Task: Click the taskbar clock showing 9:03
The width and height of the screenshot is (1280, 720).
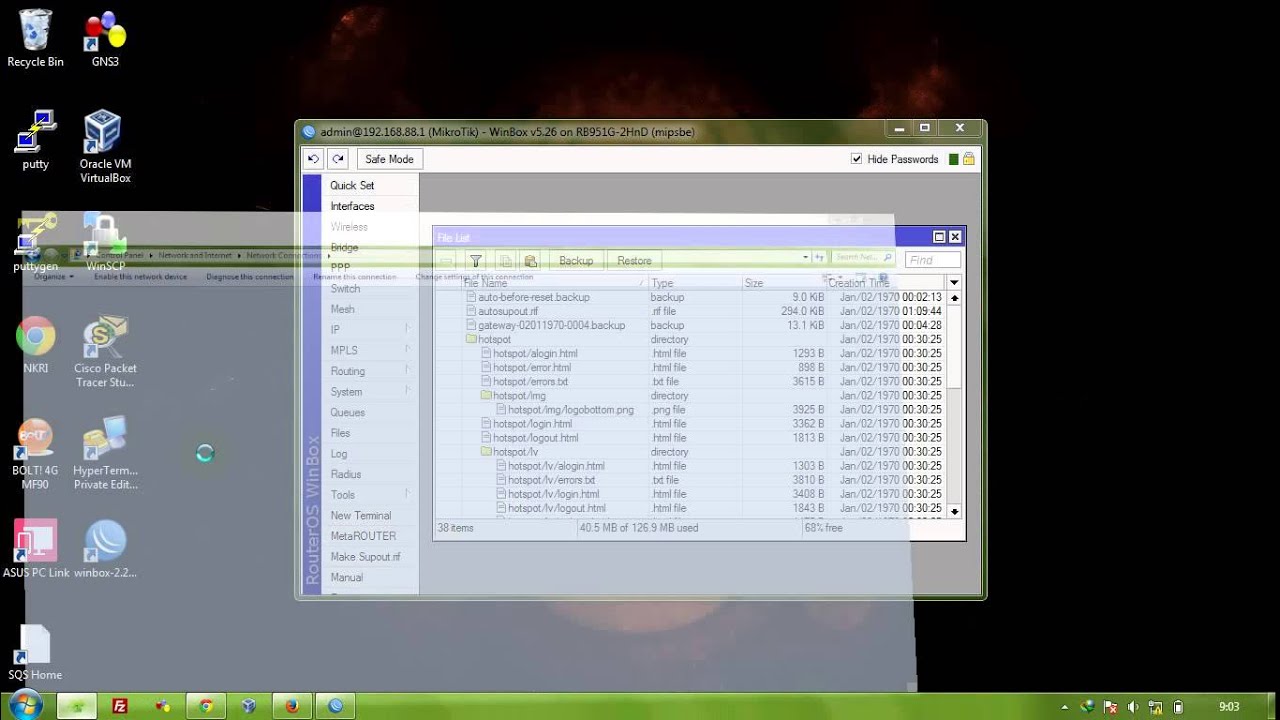Action: pyautogui.click(x=1229, y=707)
